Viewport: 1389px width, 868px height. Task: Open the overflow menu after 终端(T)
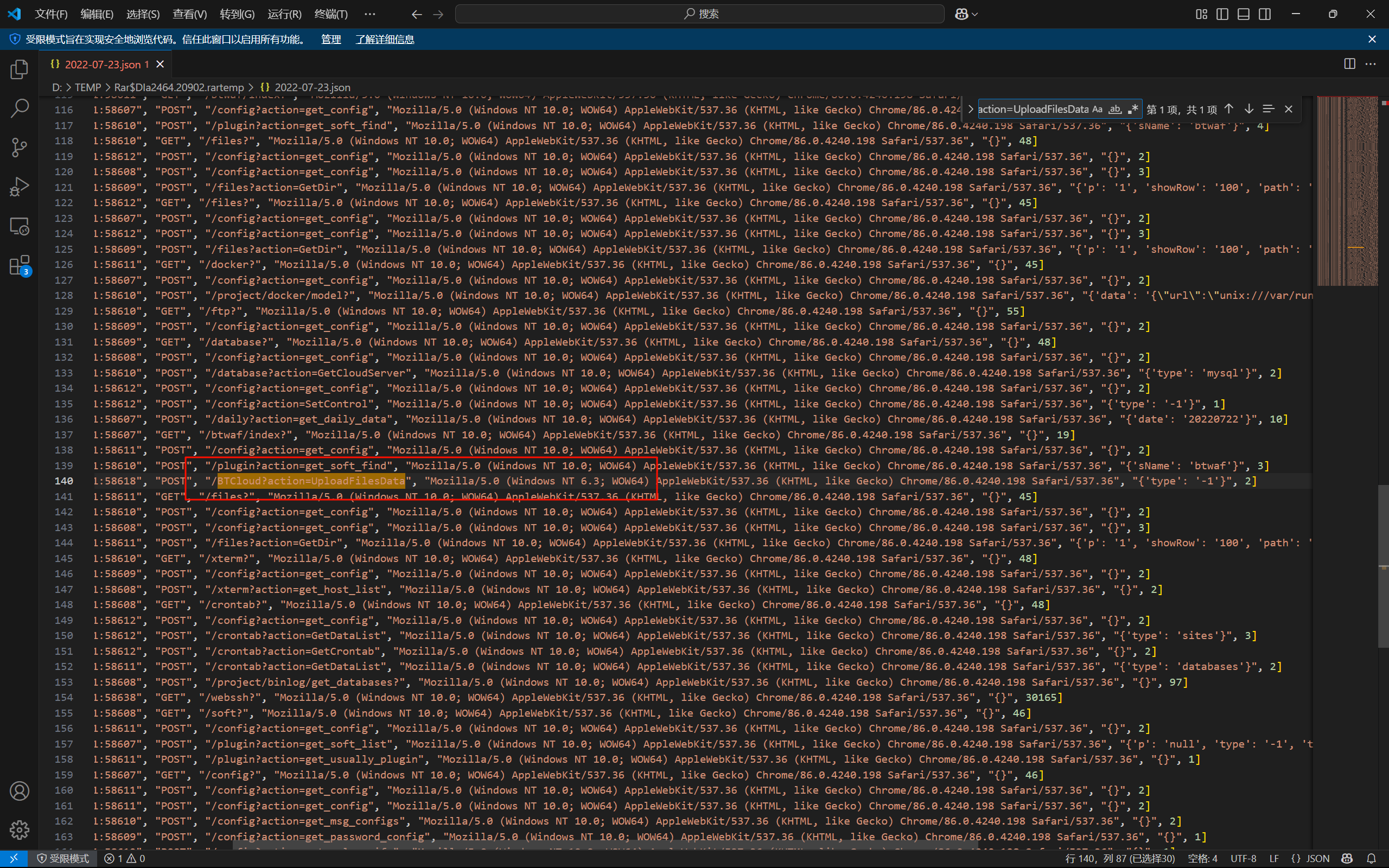coord(369,14)
